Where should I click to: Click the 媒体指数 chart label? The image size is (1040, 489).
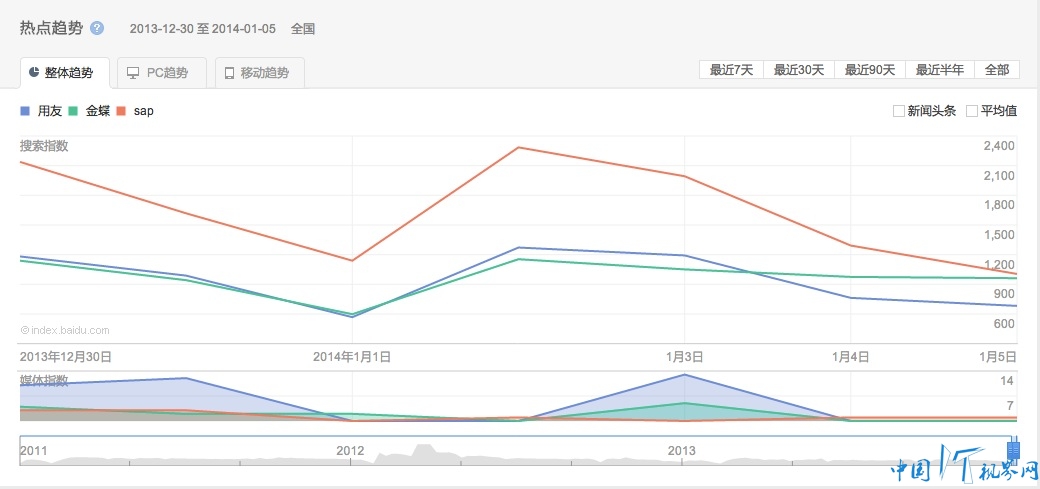[x=44, y=380]
